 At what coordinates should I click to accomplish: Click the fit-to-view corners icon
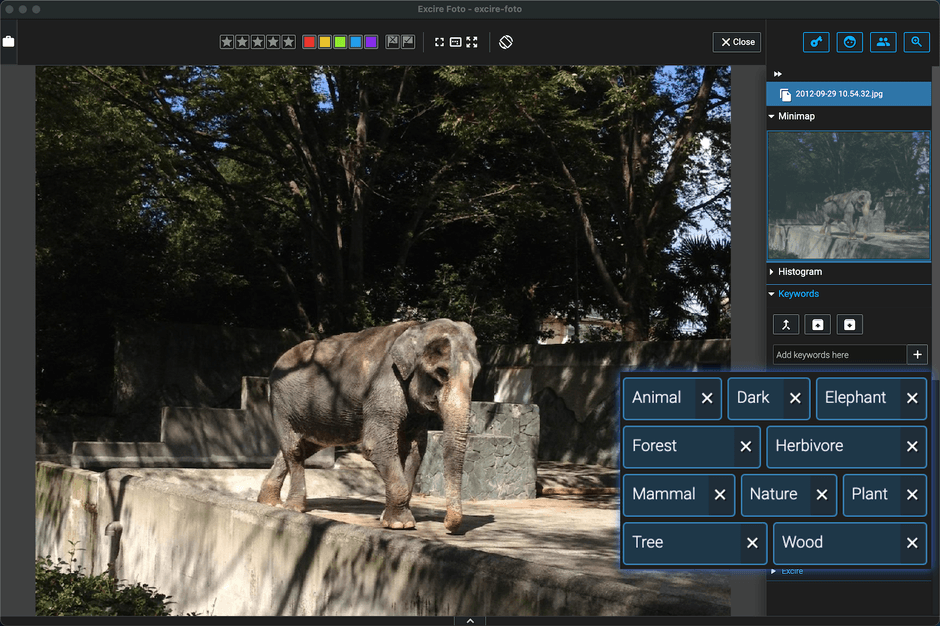tap(439, 42)
